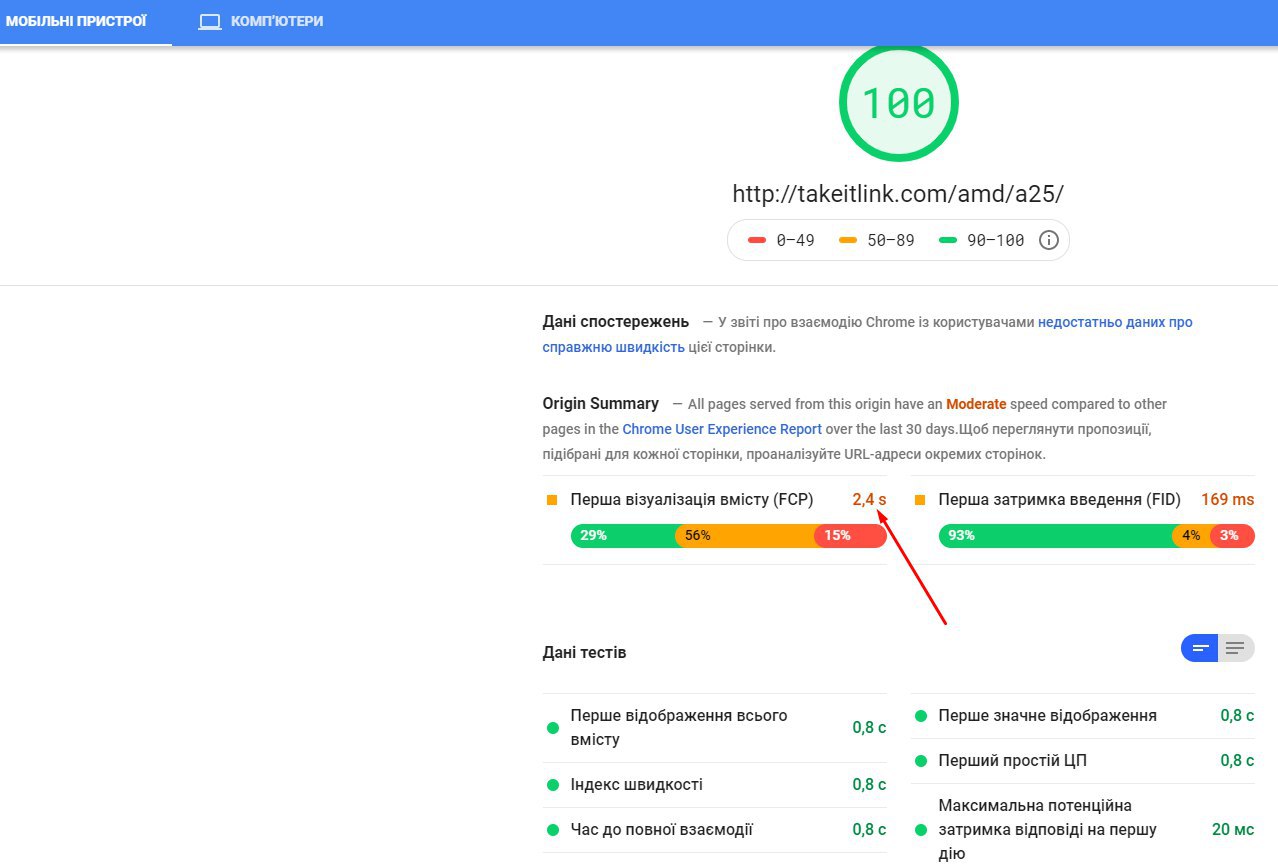Click the tested URL takeitlink.com text
This screenshot has width=1278, height=868.
897,194
